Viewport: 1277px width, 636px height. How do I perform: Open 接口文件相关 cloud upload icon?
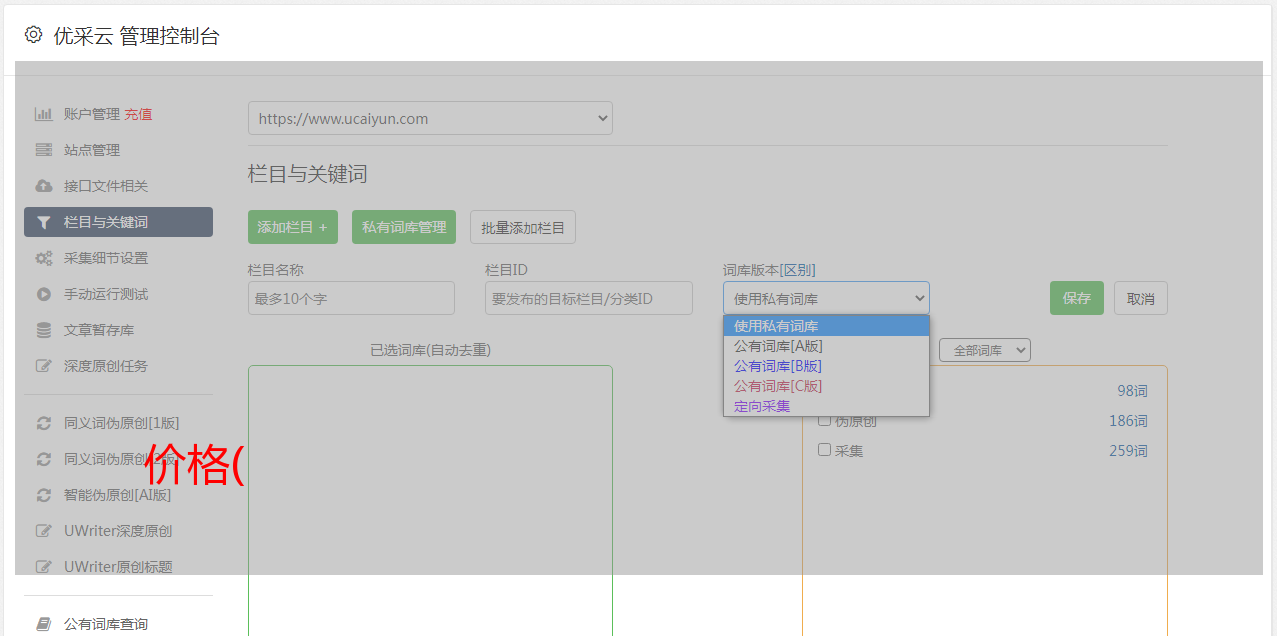tap(43, 186)
